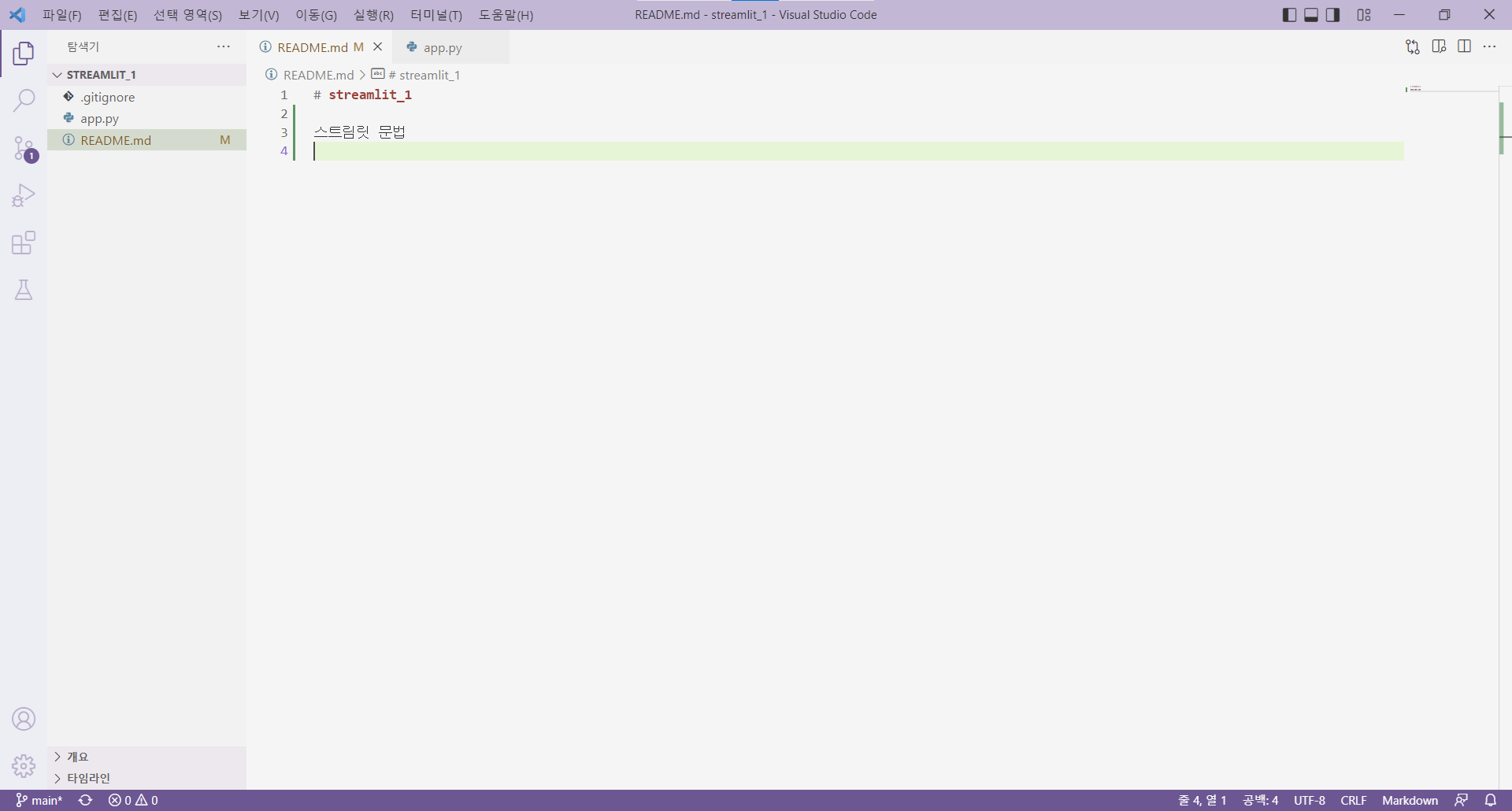1512x811 pixels.
Task: Change CRLF end of line sequence
Action: pyautogui.click(x=1354, y=800)
